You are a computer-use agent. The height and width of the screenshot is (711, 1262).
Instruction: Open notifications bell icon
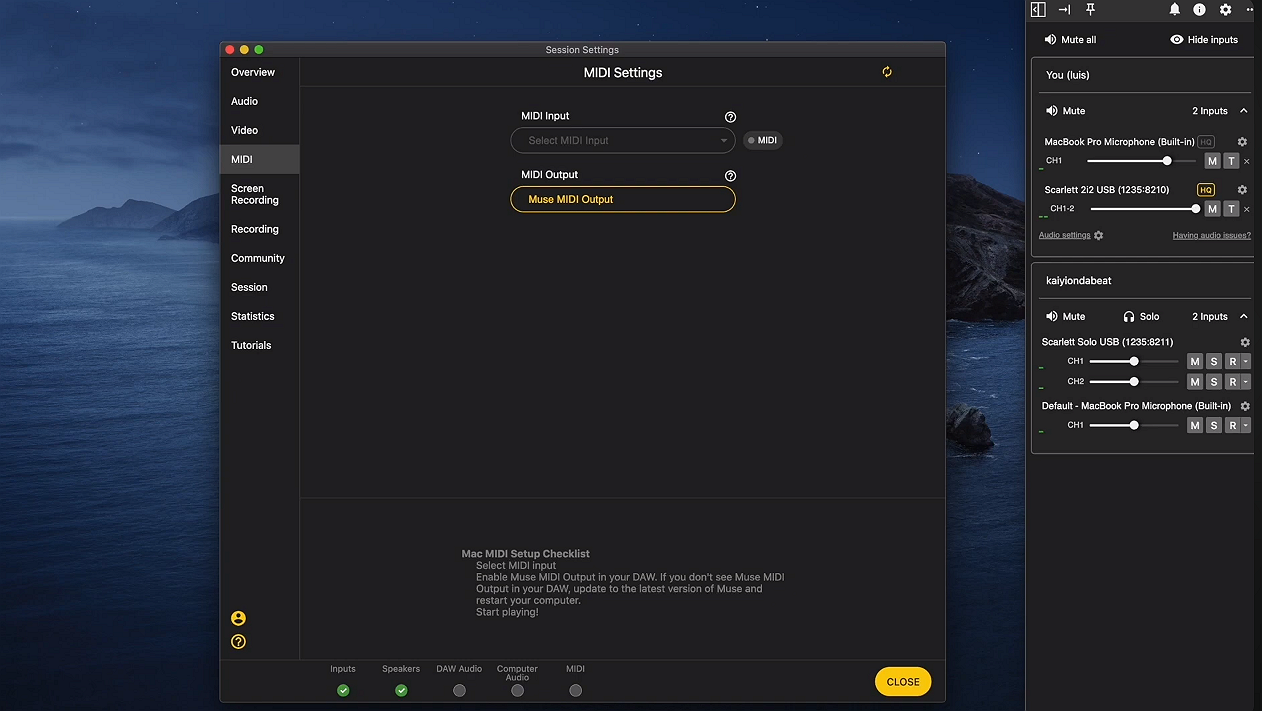[x=1175, y=9]
